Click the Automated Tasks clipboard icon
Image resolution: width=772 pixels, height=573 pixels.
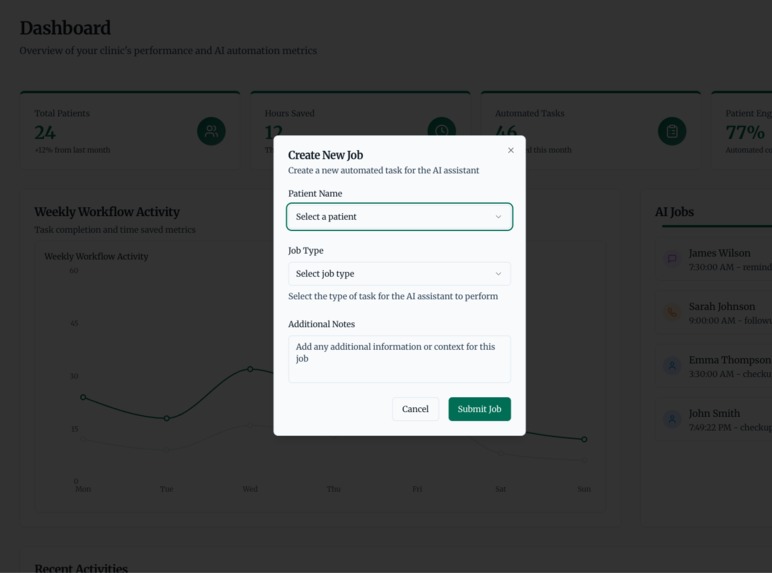pyautogui.click(x=672, y=131)
